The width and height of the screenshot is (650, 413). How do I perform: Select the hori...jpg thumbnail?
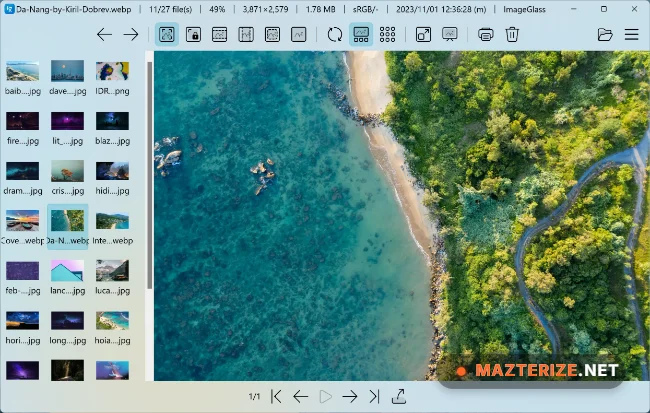click(23, 327)
